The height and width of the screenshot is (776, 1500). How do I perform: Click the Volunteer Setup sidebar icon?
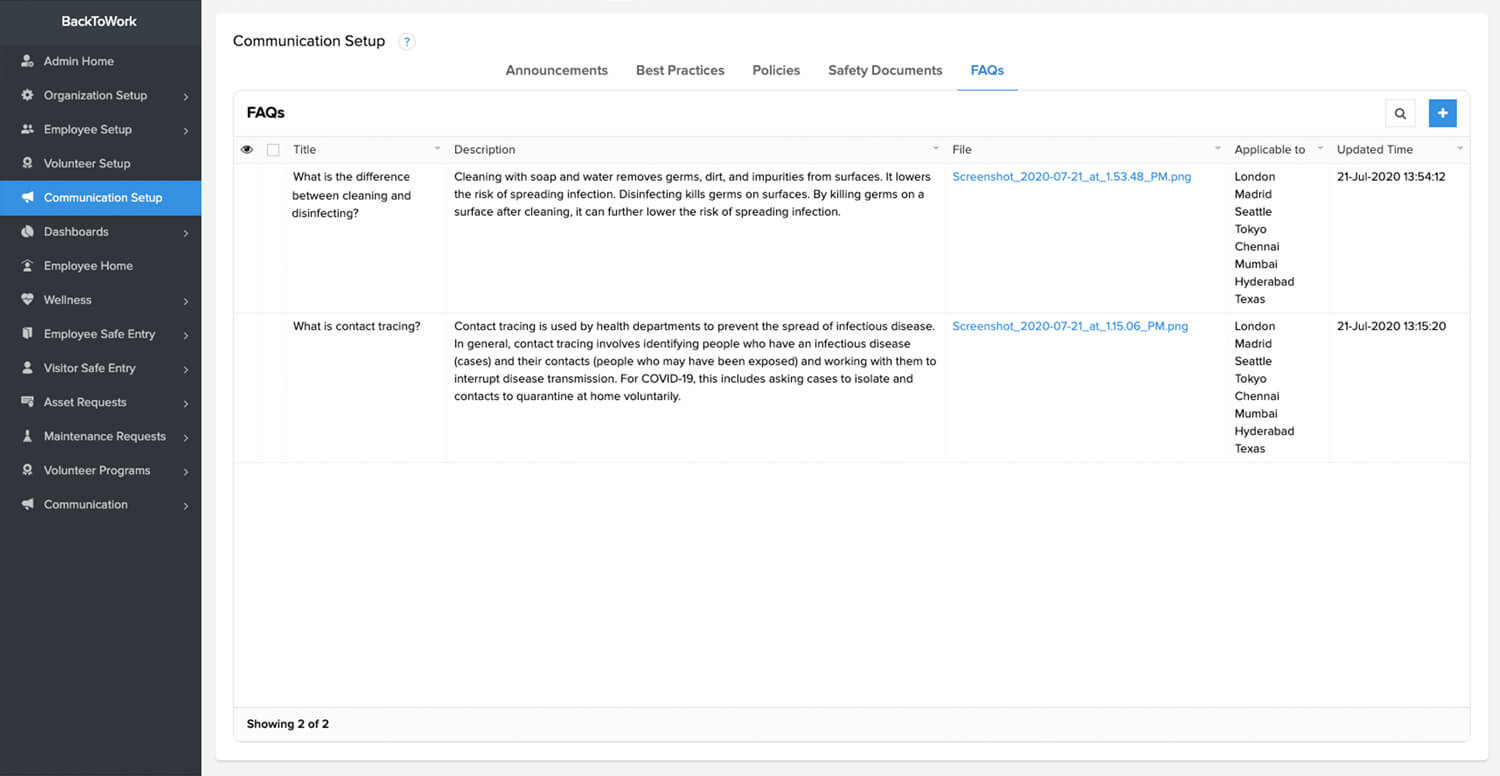(28, 163)
